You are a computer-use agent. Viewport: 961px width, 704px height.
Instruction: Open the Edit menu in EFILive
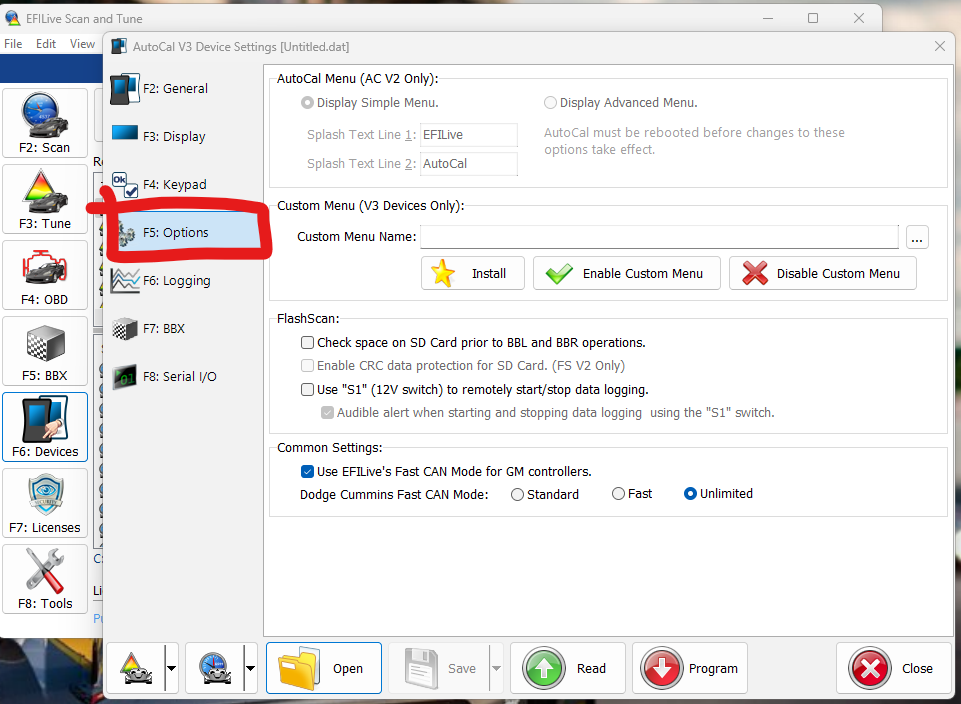click(x=46, y=44)
